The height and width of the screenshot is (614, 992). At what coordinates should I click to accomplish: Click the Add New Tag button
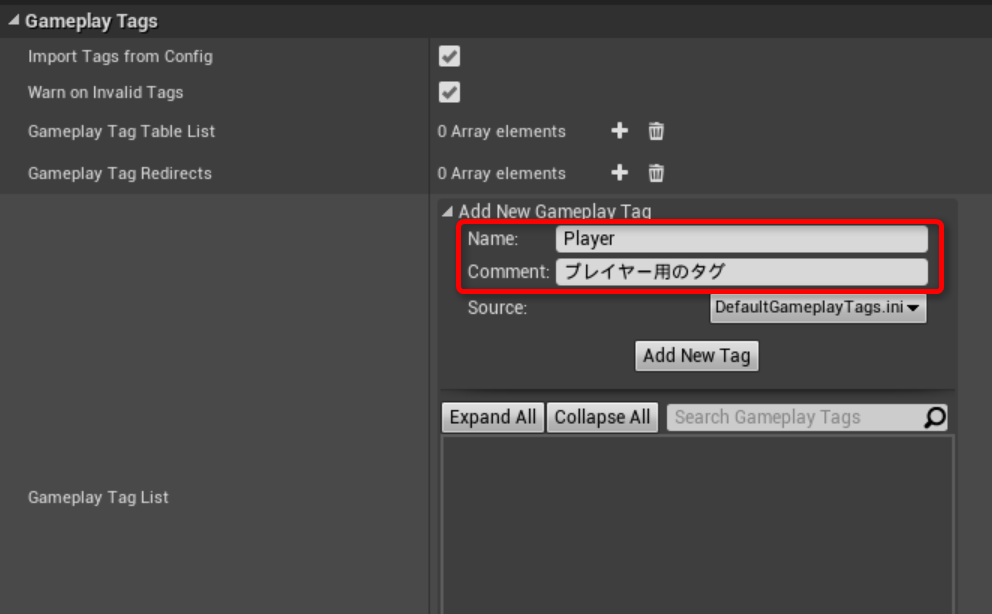(697, 356)
